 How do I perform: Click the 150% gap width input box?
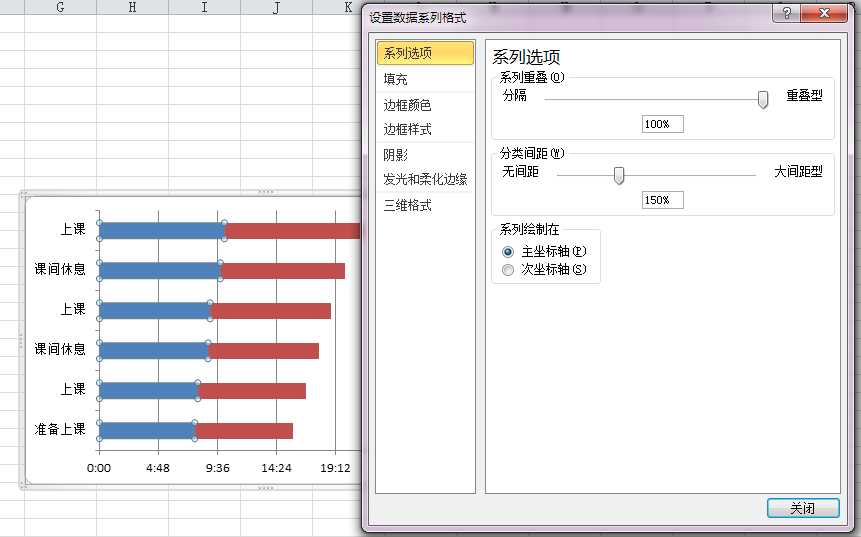pyautogui.click(x=663, y=200)
